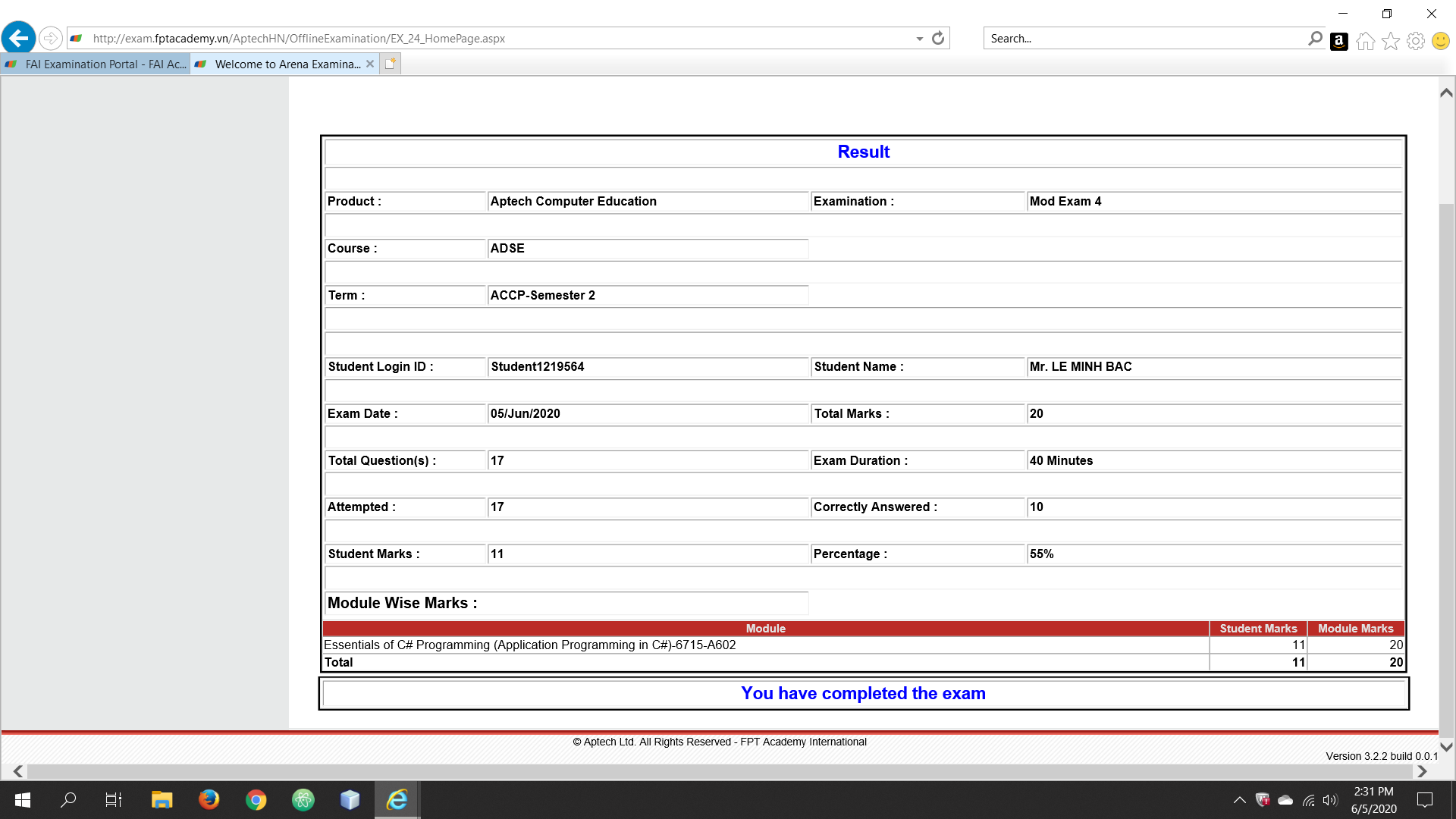Click the Student1219564 login ID
This screenshot has height=819, width=1456.
point(538,366)
